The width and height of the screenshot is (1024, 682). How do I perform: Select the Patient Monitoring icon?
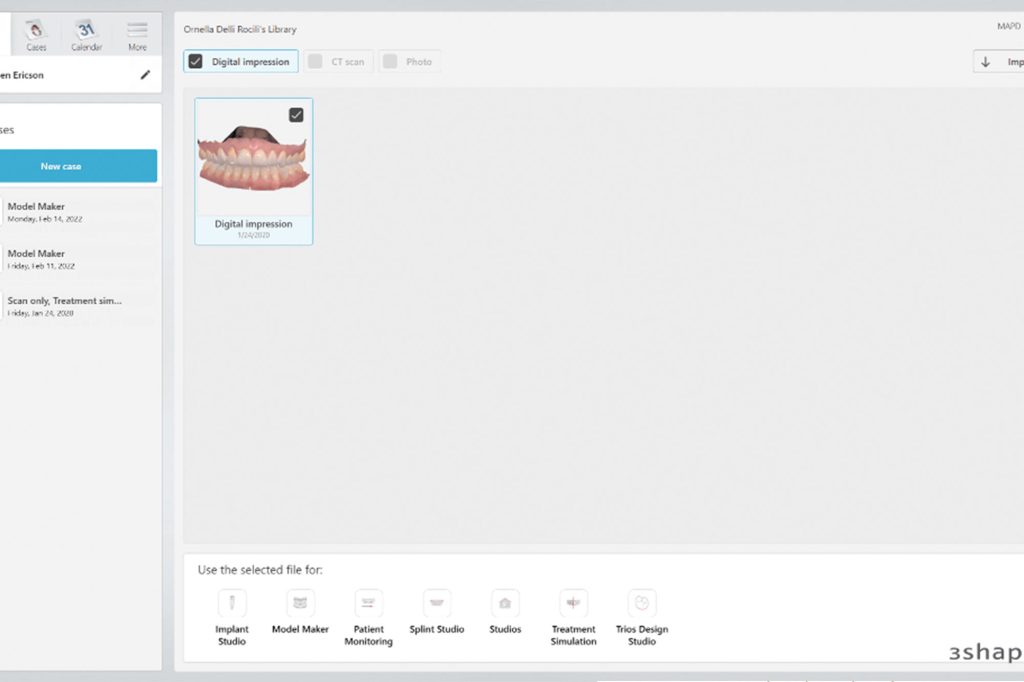pos(368,612)
